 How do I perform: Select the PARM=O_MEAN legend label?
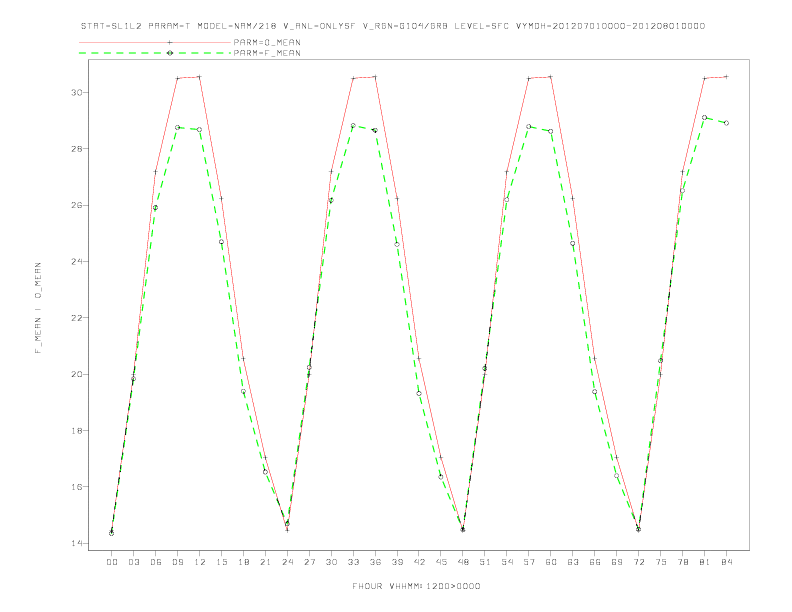click(x=267, y=42)
